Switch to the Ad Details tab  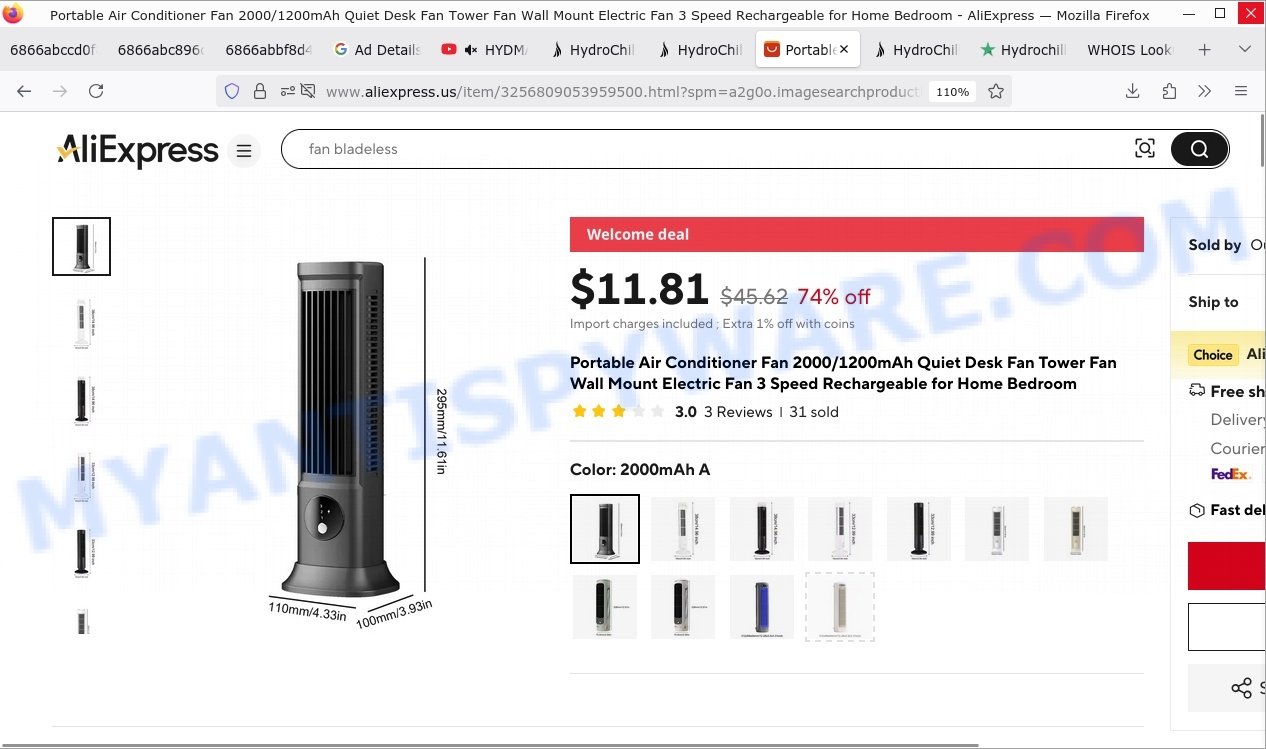point(376,50)
